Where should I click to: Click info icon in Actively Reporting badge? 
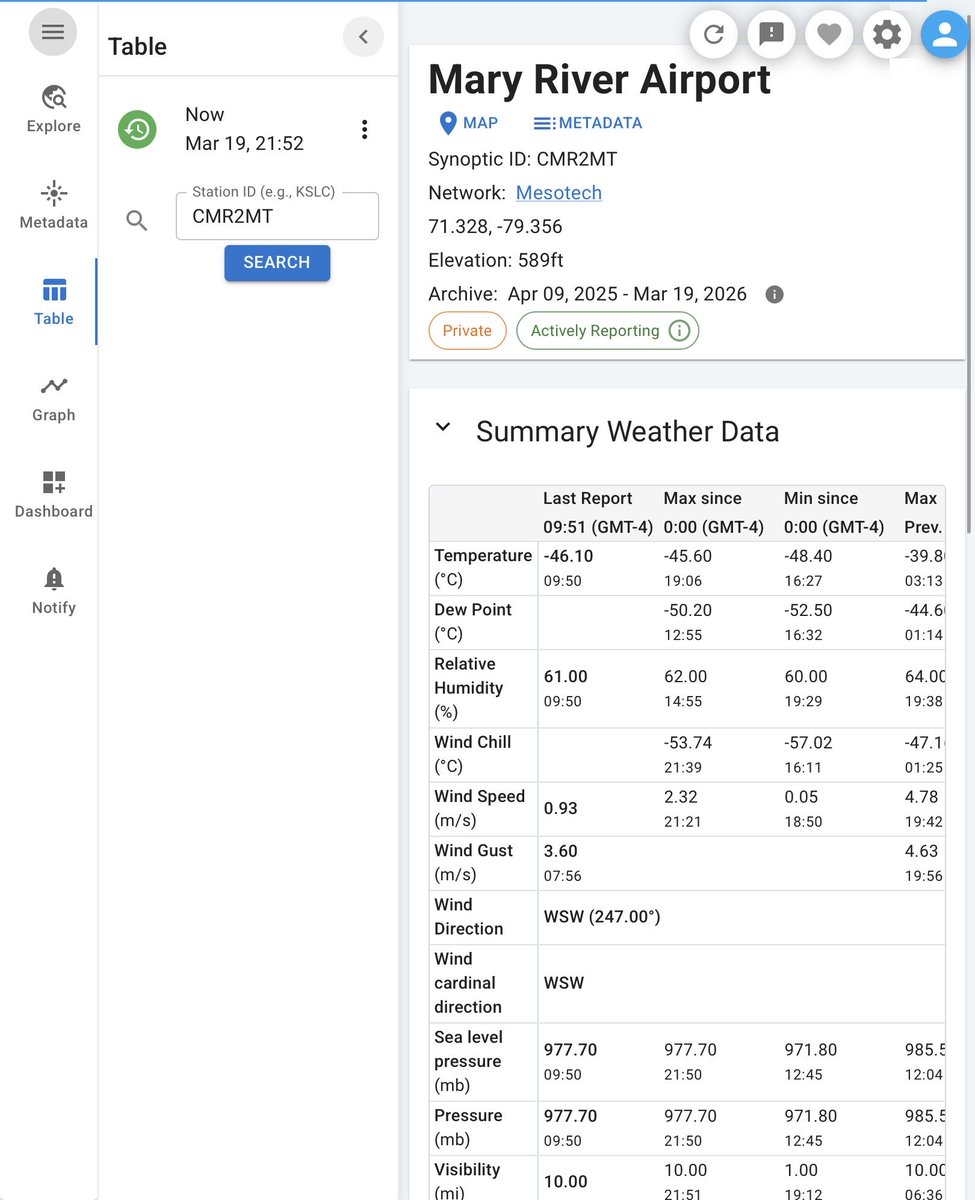679,331
